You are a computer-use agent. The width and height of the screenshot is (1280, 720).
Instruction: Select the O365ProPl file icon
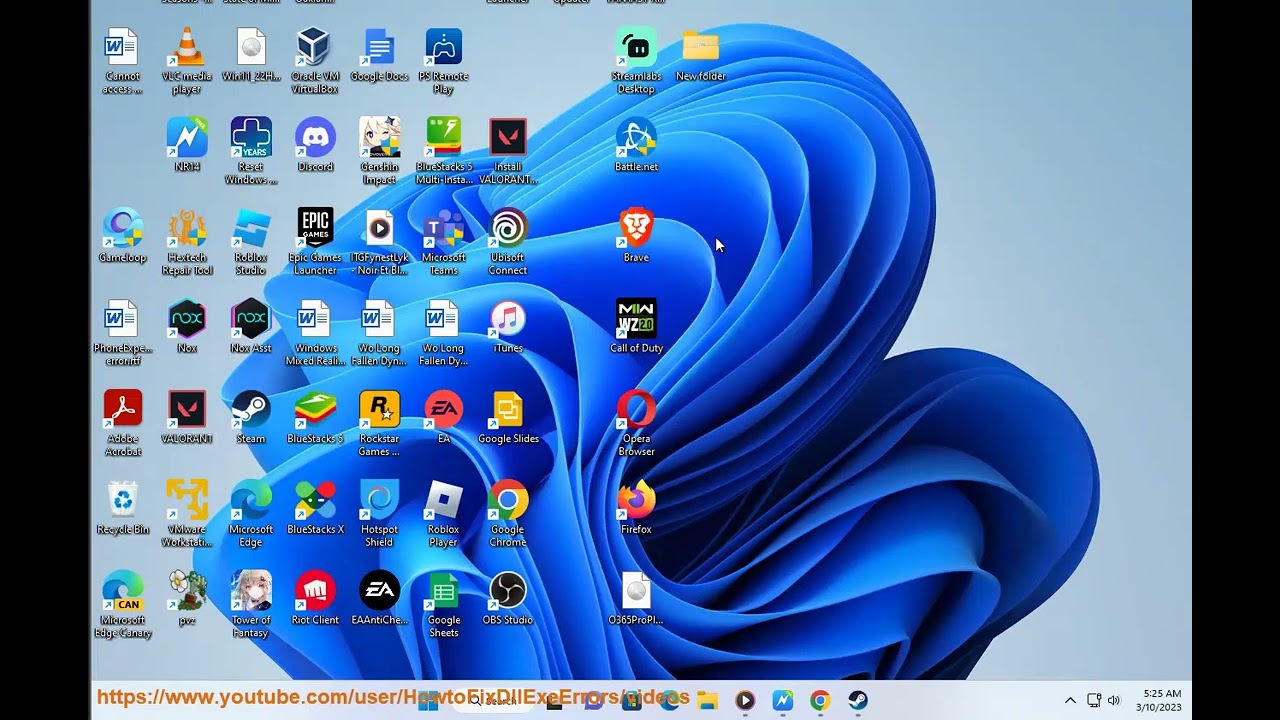pos(636,599)
